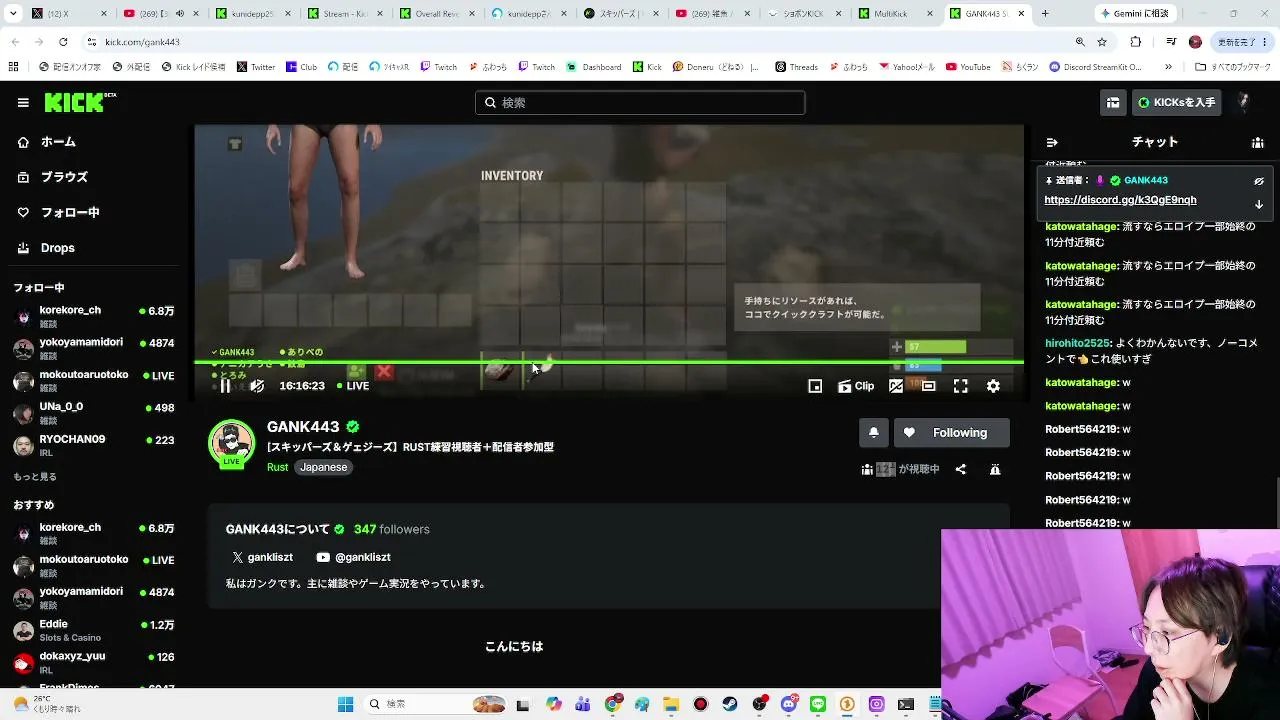Open Steam from the taskbar
1280x720 pixels.
click(x=730, y=704)
